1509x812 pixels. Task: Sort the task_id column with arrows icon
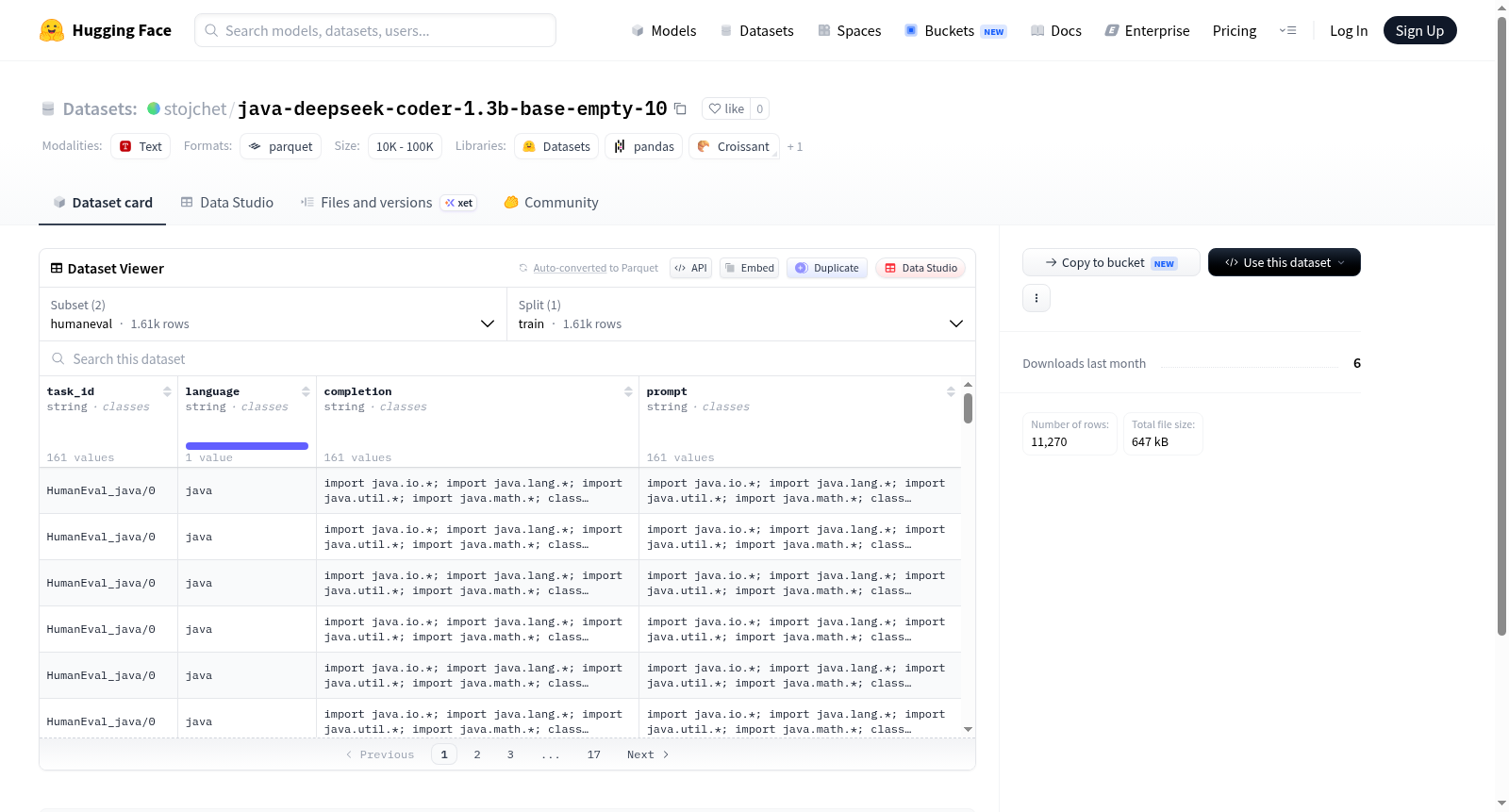pos(167,391)
